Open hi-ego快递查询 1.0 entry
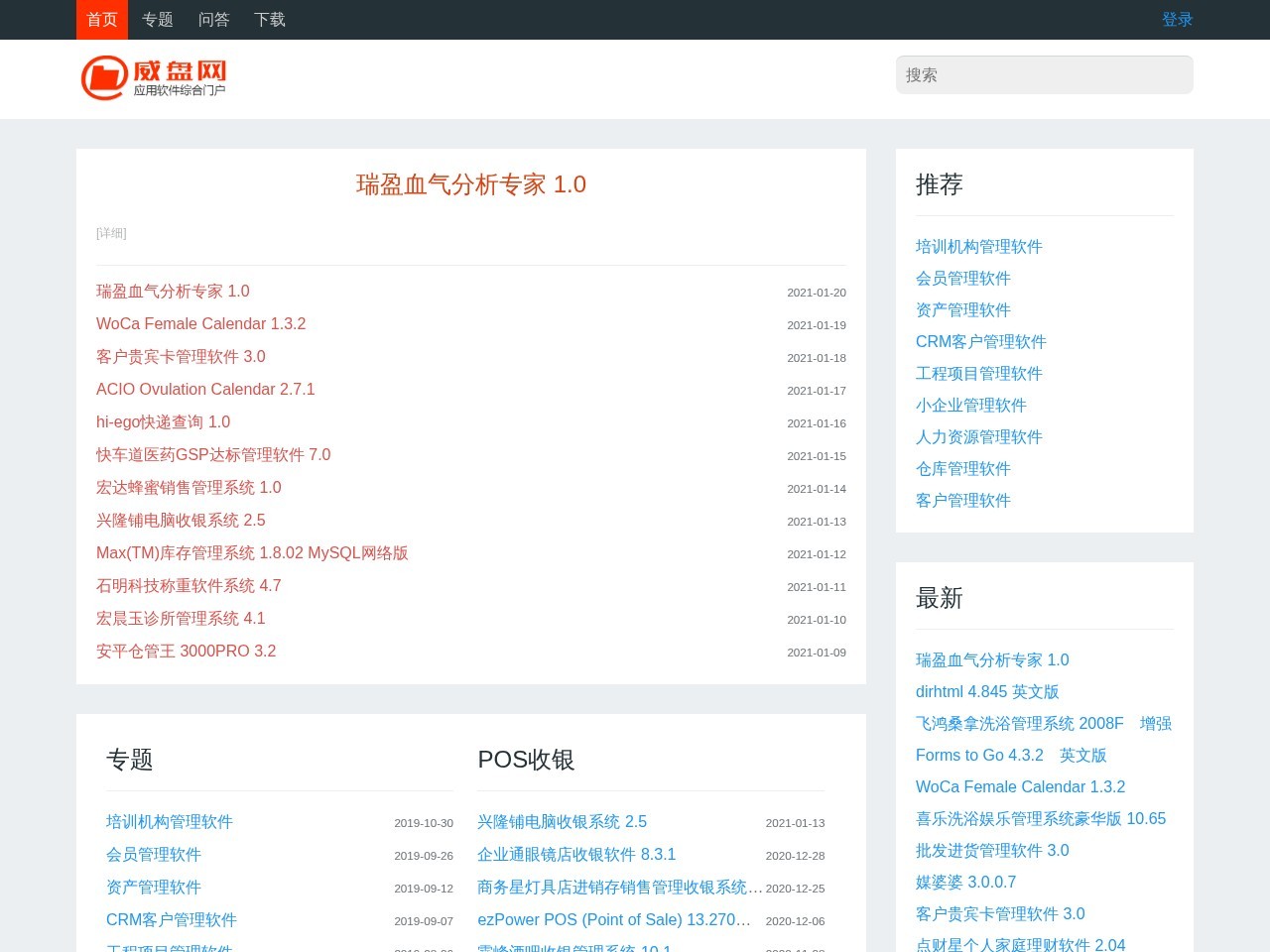The height and width of the screenshot is (952, 1270). (x=163, y=422)
